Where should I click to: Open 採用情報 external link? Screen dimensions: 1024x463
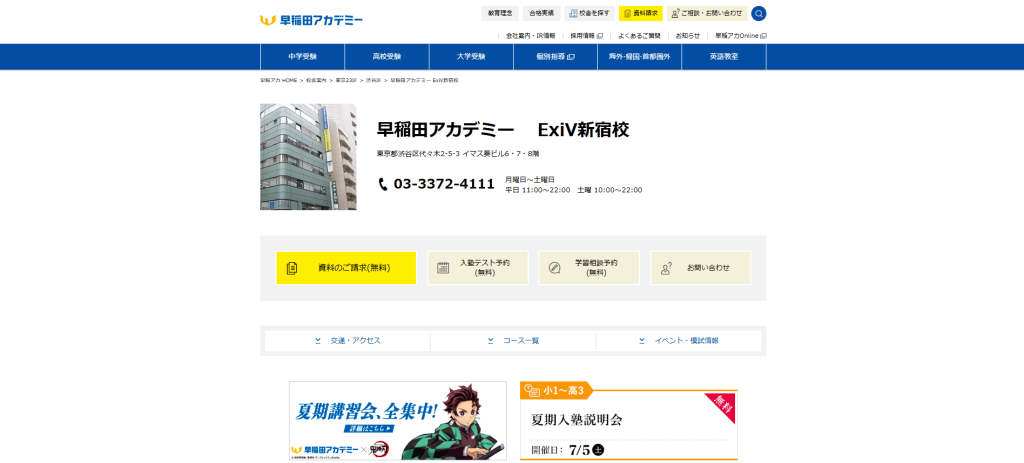point(586,36)
